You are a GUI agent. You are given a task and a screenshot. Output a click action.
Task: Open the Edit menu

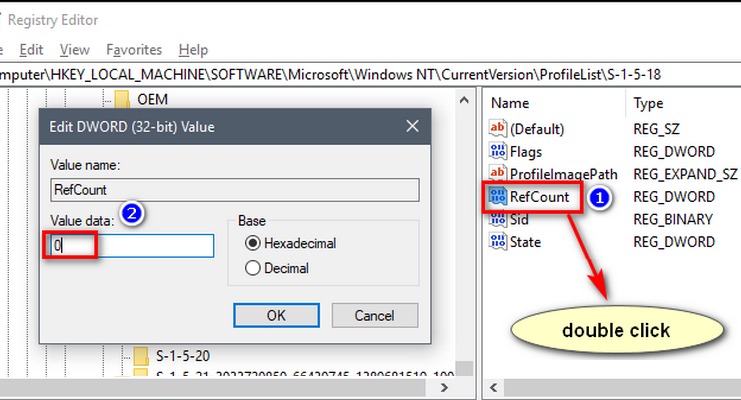click(x=31, y=50)
